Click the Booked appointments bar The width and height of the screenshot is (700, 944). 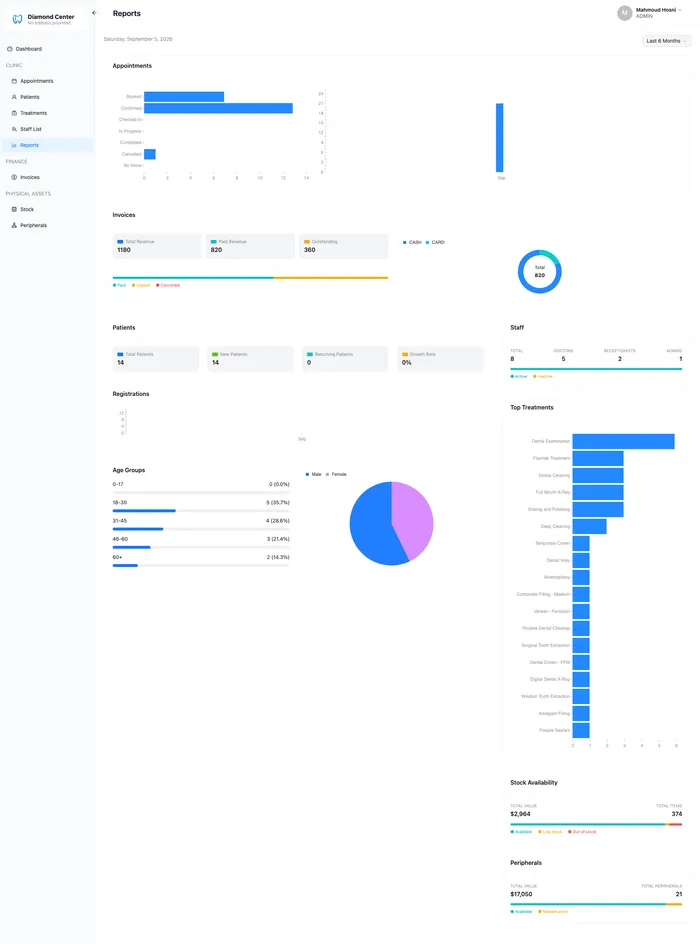(x=184, y=97)
